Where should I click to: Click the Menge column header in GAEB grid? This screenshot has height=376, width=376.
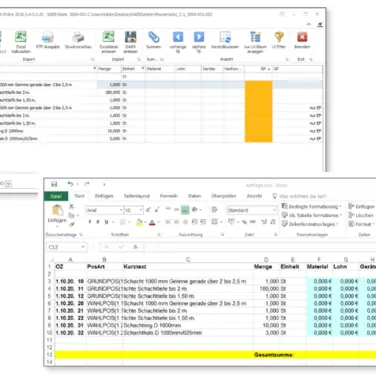[x=109, y=69]
